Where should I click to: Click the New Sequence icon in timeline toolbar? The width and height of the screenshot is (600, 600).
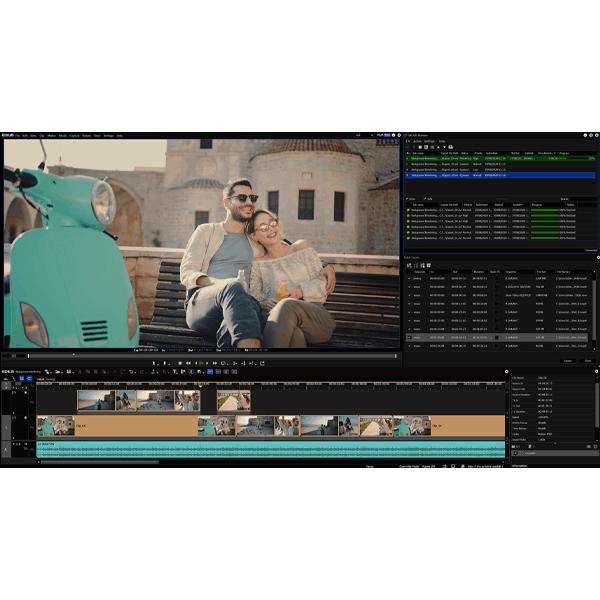pos(47,372)
